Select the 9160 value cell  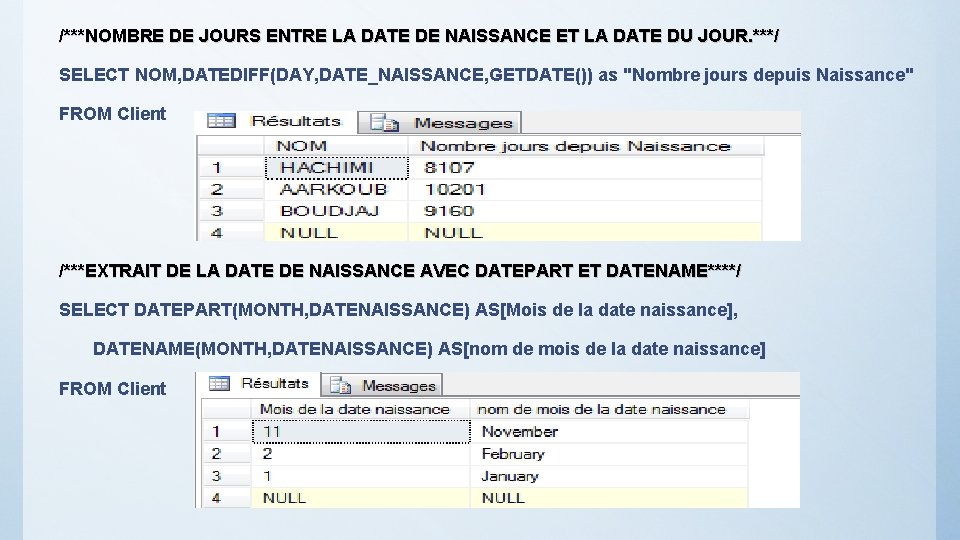pos(585,211)
